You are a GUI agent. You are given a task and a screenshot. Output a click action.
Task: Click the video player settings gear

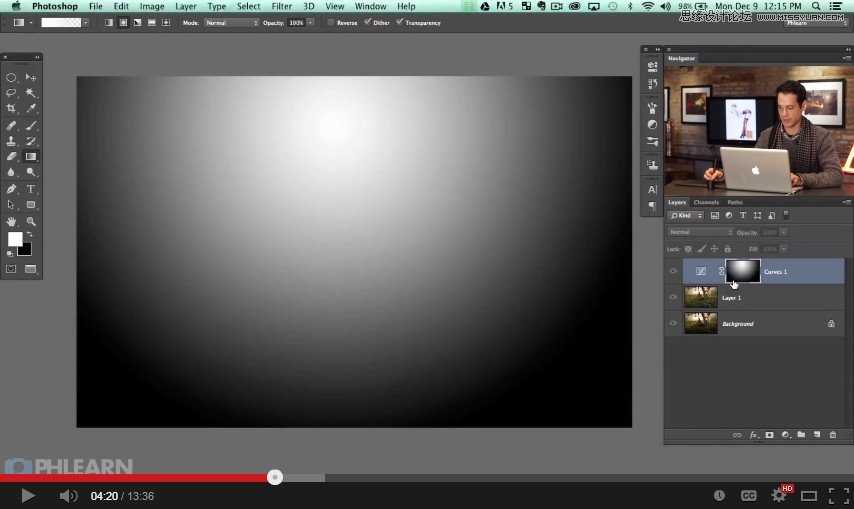(779, 495)
